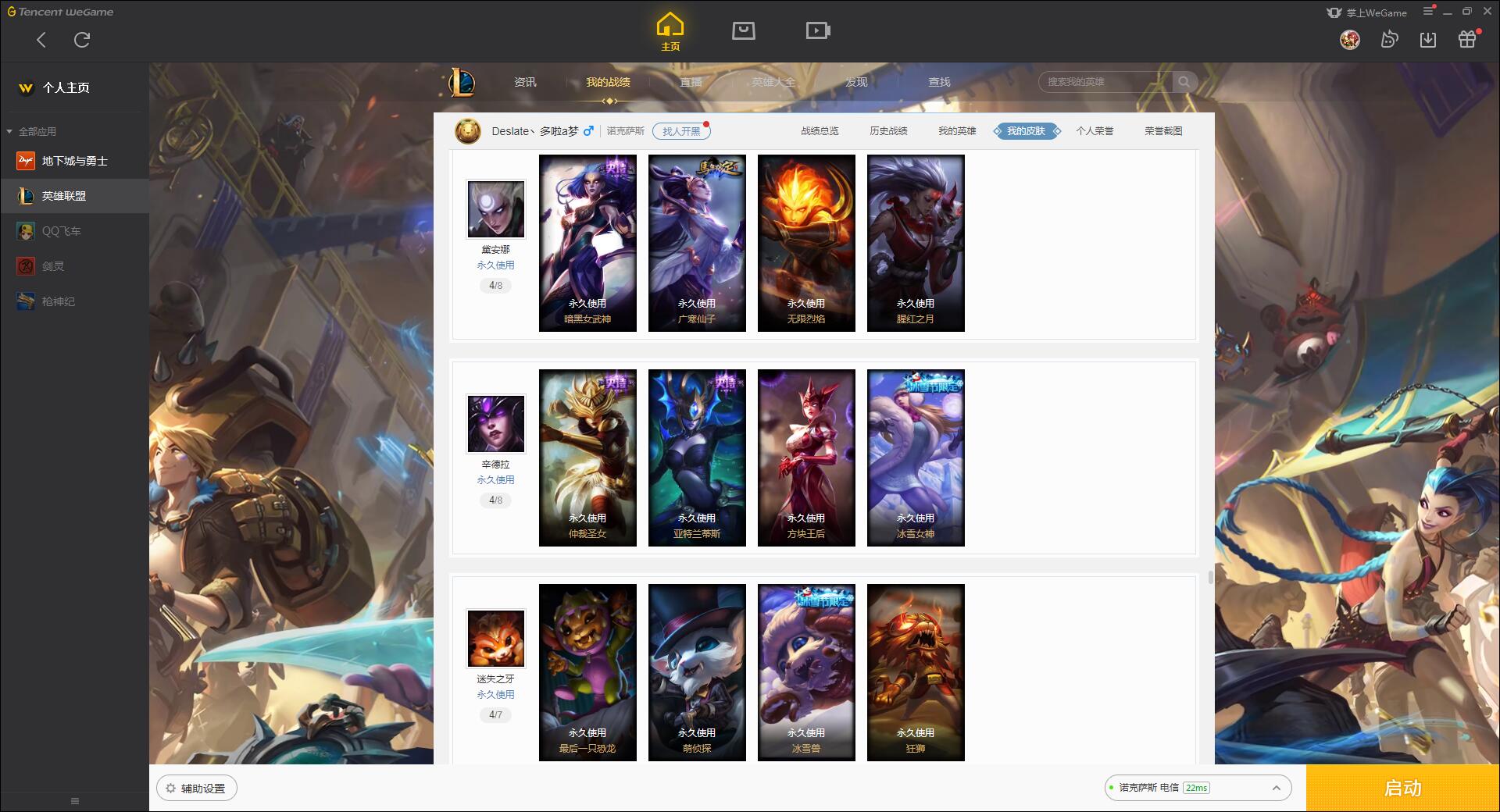Open the 发现 tab
The width and height of the screenshot is (1500, 812).
(856, 82)
